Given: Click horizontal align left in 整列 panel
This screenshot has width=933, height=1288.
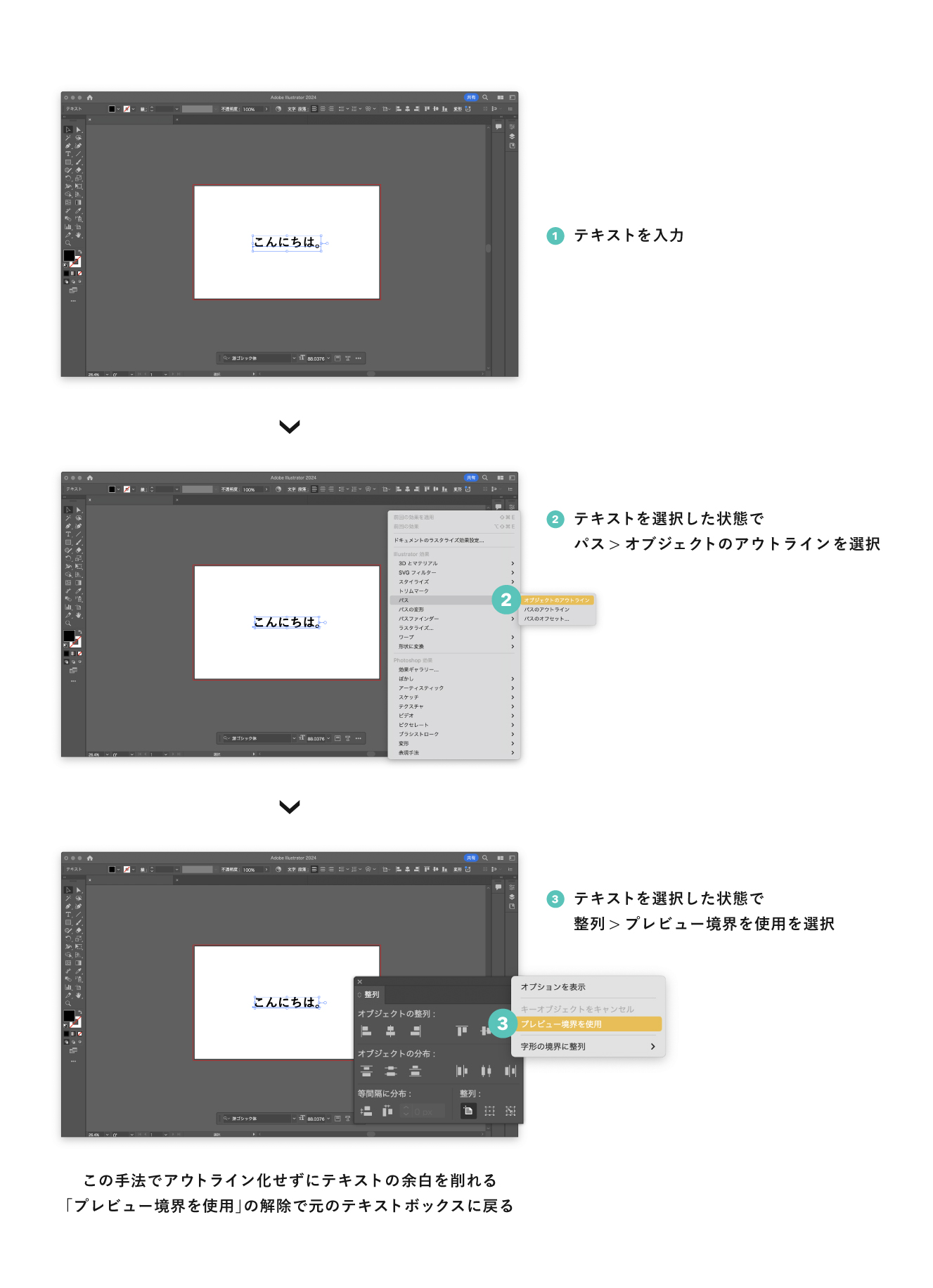Looking at the screenshot, I should pos(366,1031).
